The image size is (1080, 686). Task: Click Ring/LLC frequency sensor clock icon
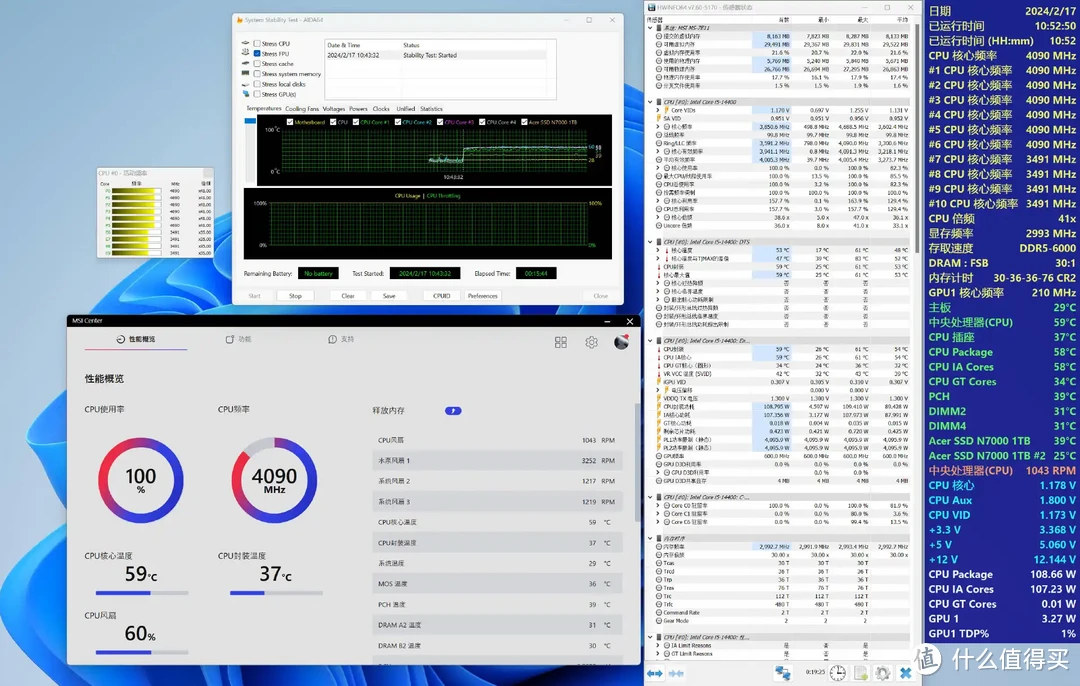(658, 143)
